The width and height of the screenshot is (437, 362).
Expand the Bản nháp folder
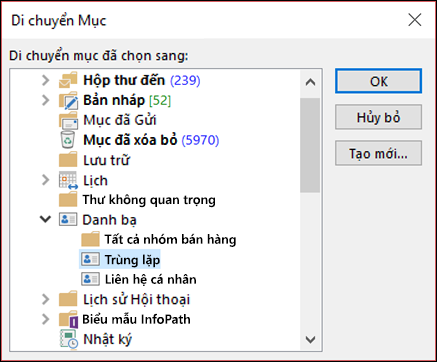pyautogui.click(x=46, y=100)
